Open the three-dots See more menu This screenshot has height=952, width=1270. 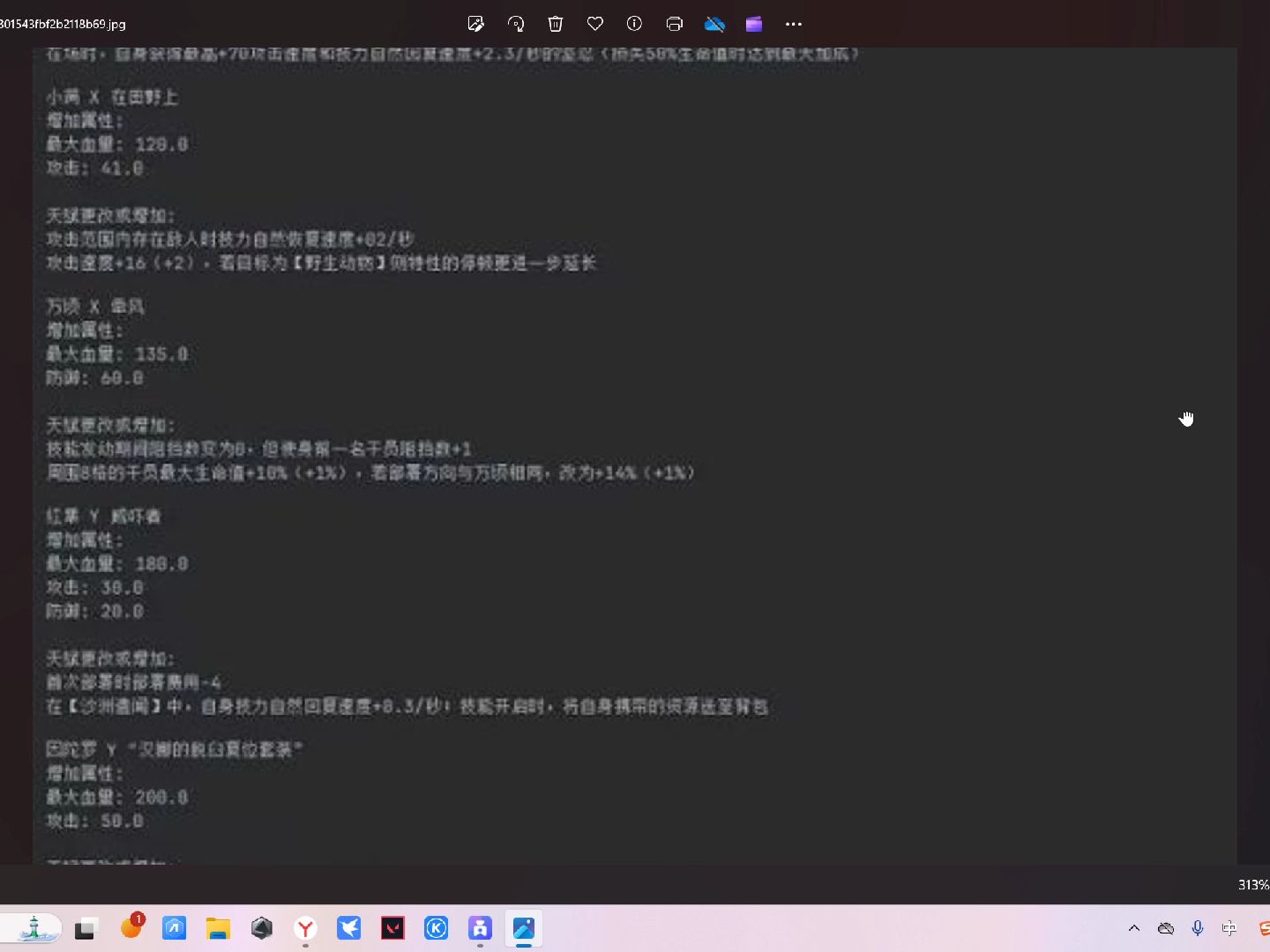click(794, 24)
